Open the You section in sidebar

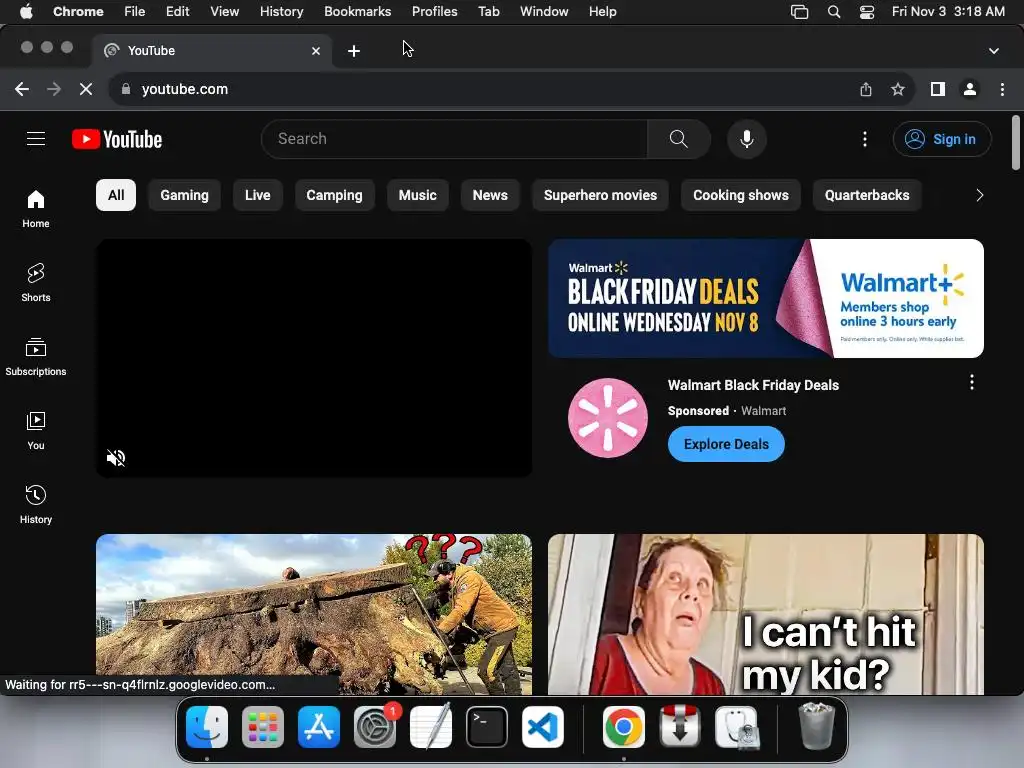pos(36,431)
